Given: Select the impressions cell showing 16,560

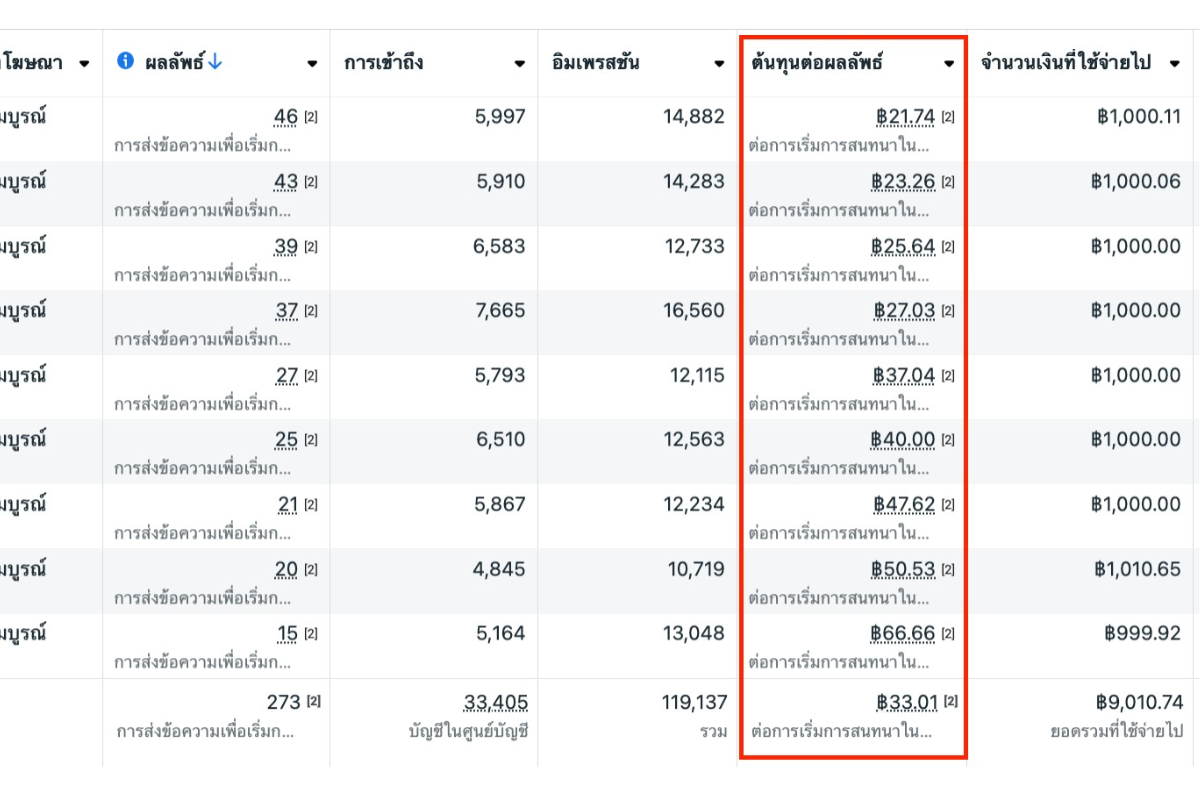Looking at the screenshot, I should 694,311.
